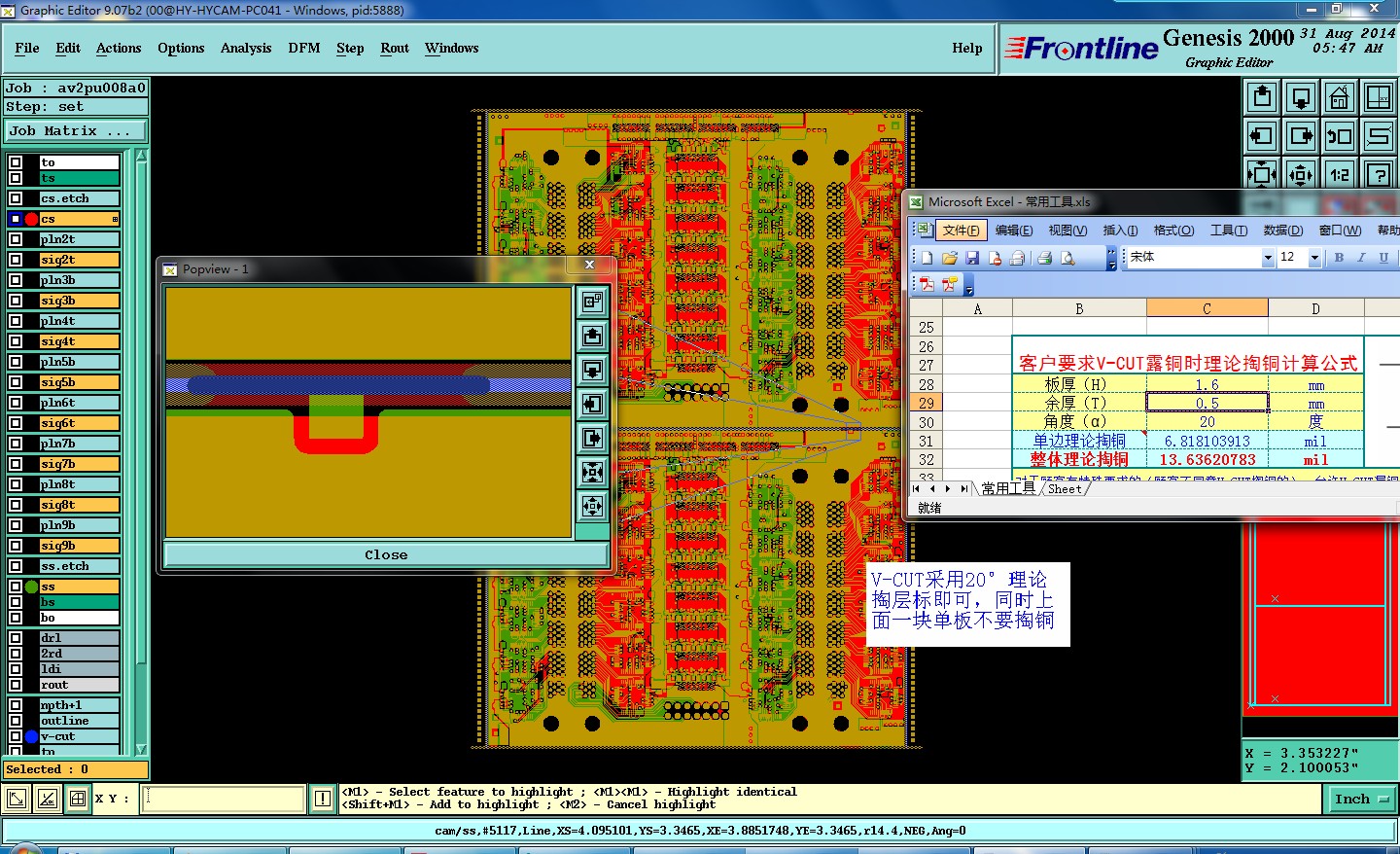Open the XY coordinate window icon
This screenshot has width=1400, height=854.
(1379, 97)
